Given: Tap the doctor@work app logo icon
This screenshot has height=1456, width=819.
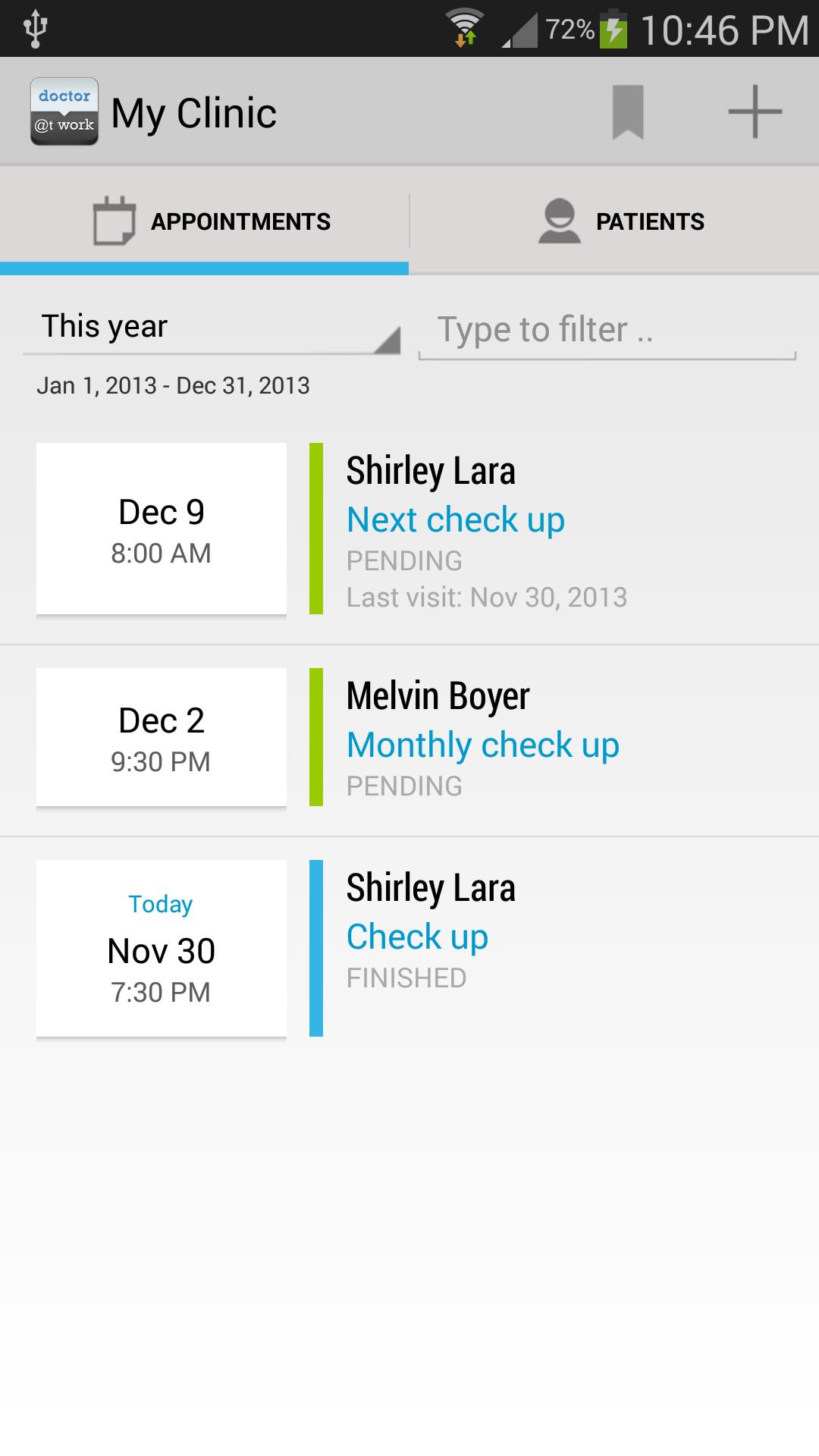Looking at the screenshot, I should (64, 111).
